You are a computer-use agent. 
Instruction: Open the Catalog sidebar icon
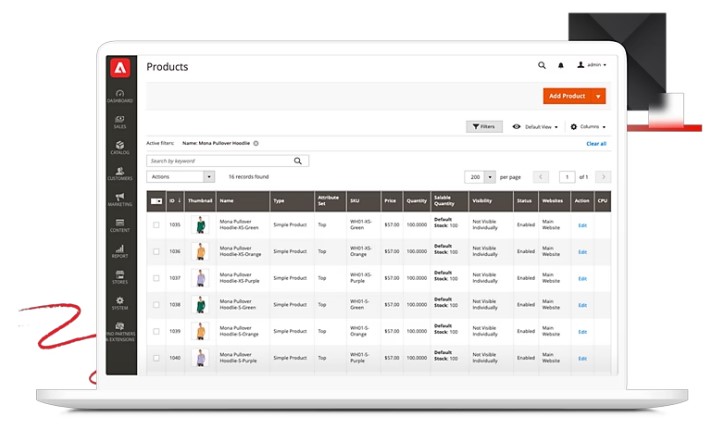point(120,147)
